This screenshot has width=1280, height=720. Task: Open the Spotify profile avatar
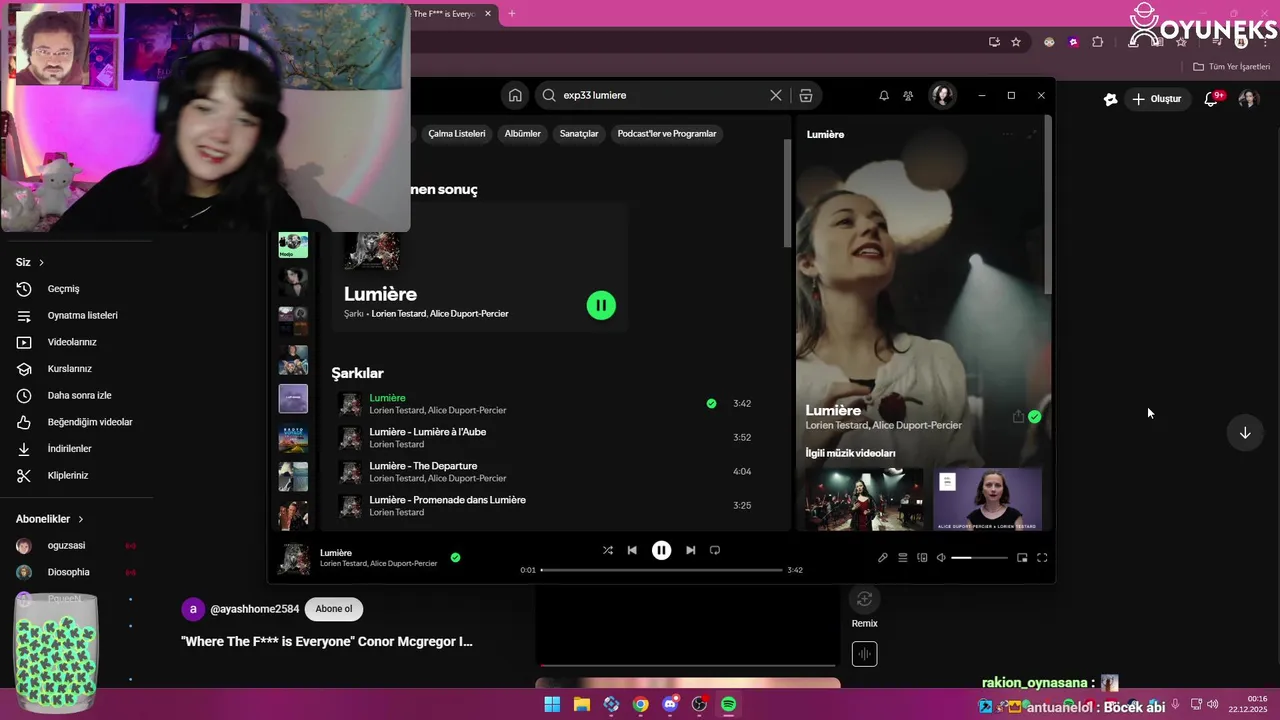coord(942,95)
